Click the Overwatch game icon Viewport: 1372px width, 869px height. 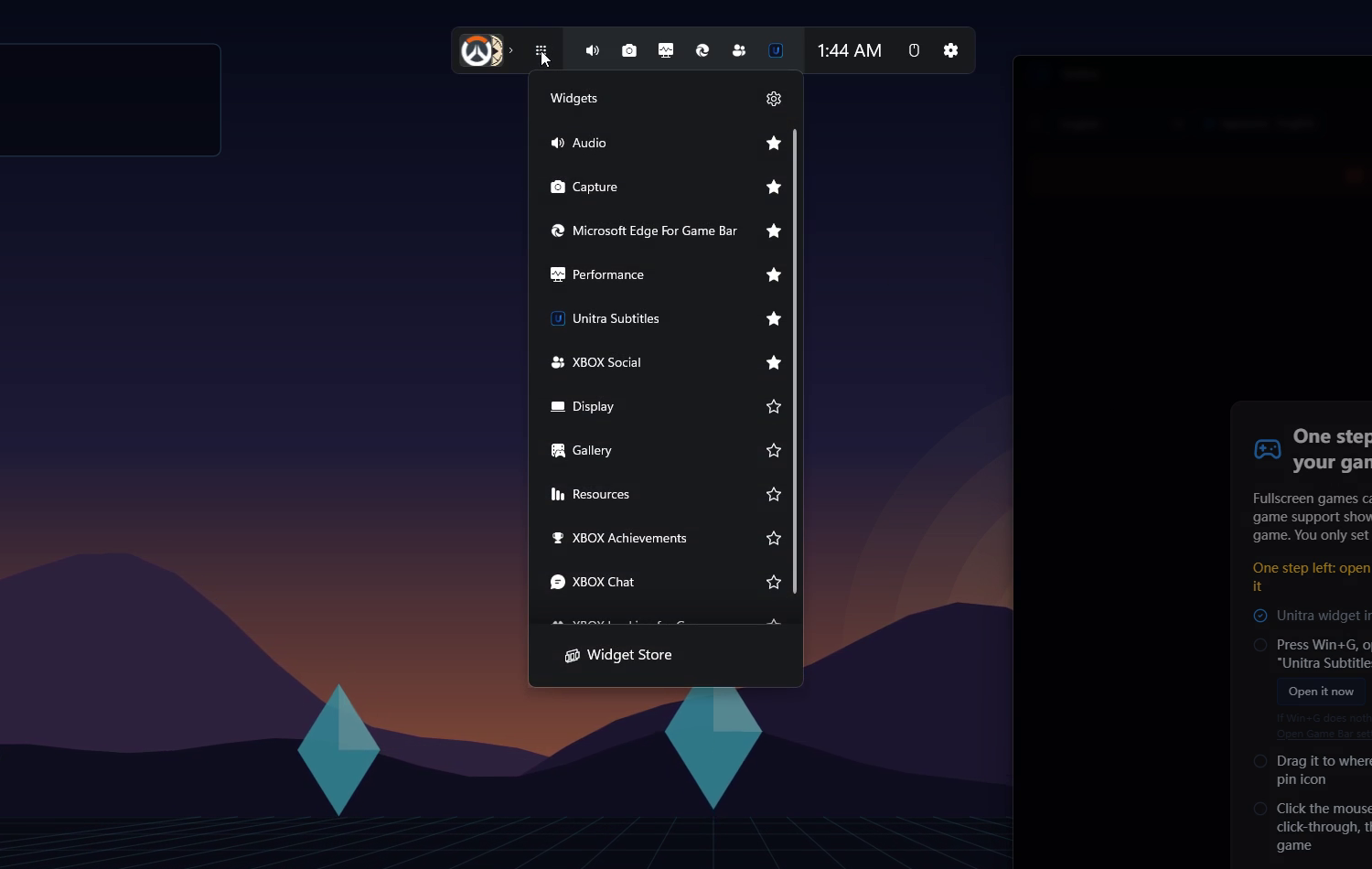482,50
